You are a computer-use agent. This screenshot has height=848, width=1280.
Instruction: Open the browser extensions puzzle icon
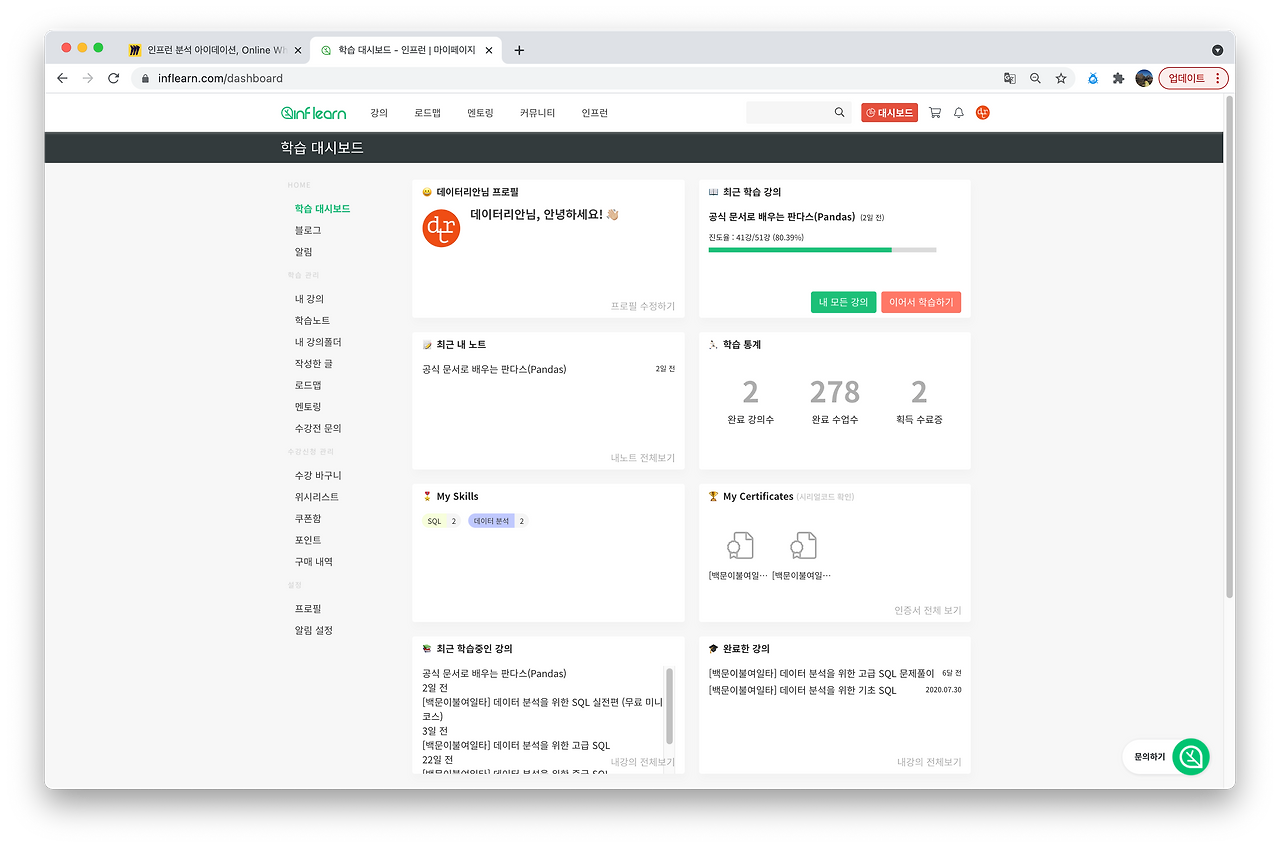(x=1118, y=78)
